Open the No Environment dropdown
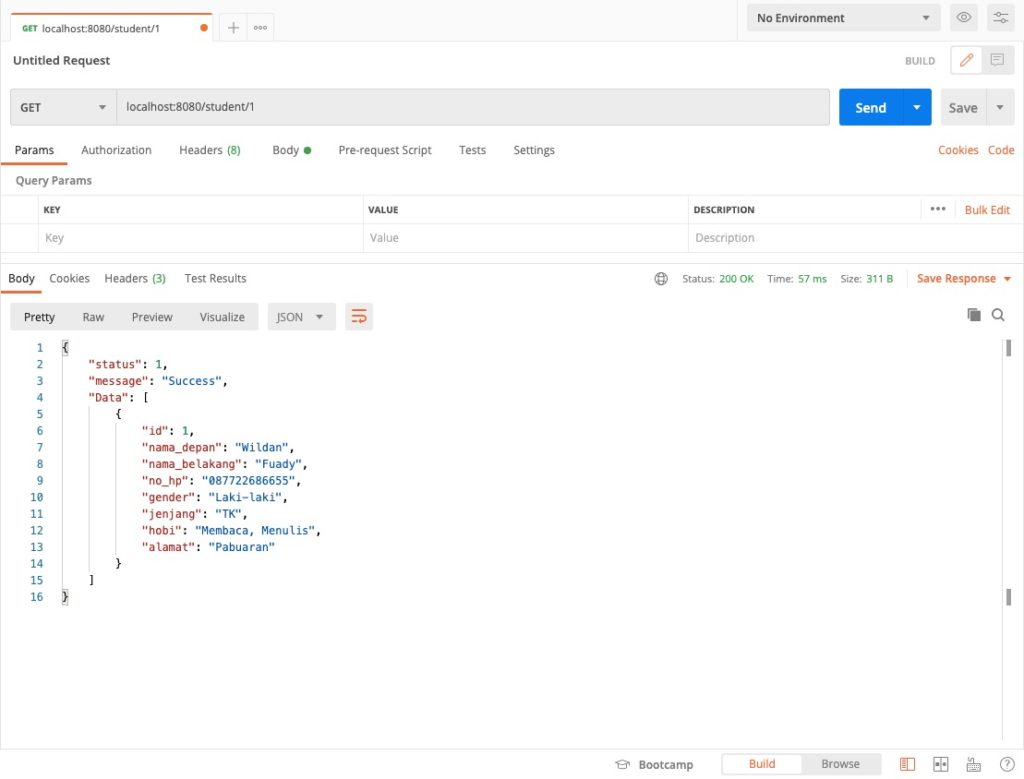Screen dimensions: 1024x779 [x=843, y=18]
